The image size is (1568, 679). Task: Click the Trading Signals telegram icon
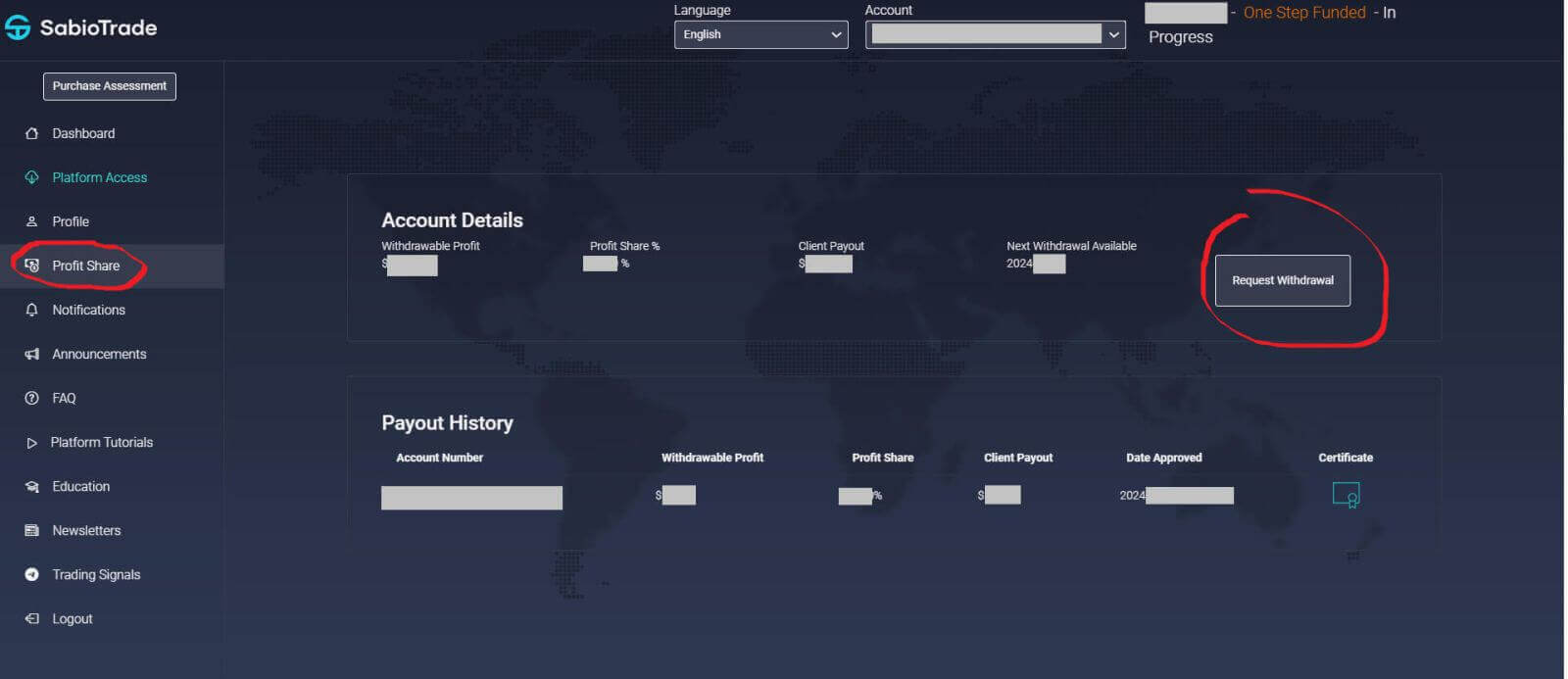tap(31, 574)
